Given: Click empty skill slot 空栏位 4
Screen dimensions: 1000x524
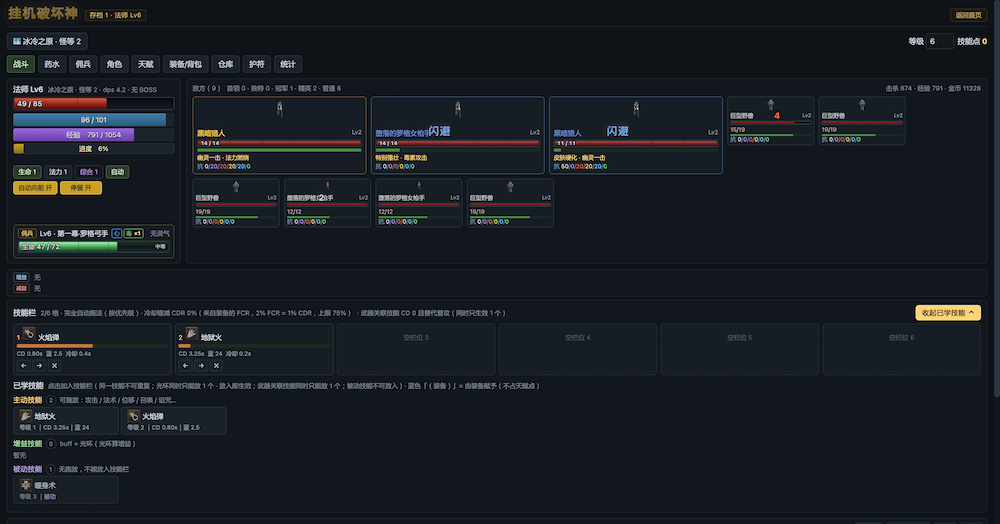Looking at the screenshot, I should pyautogui.click(x=578, y=349).
